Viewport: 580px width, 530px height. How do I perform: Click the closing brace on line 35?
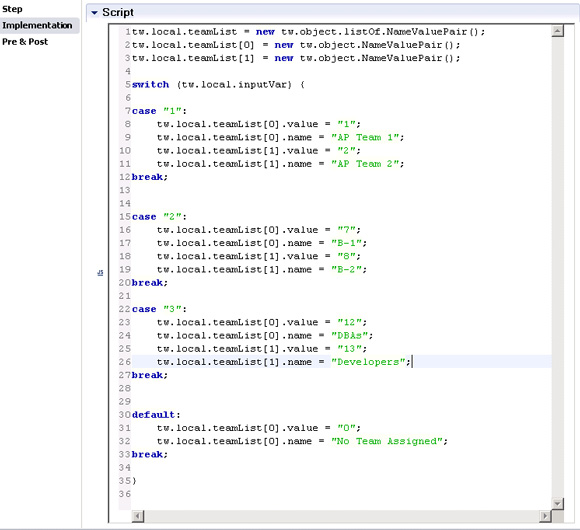[x=134, y=481]
